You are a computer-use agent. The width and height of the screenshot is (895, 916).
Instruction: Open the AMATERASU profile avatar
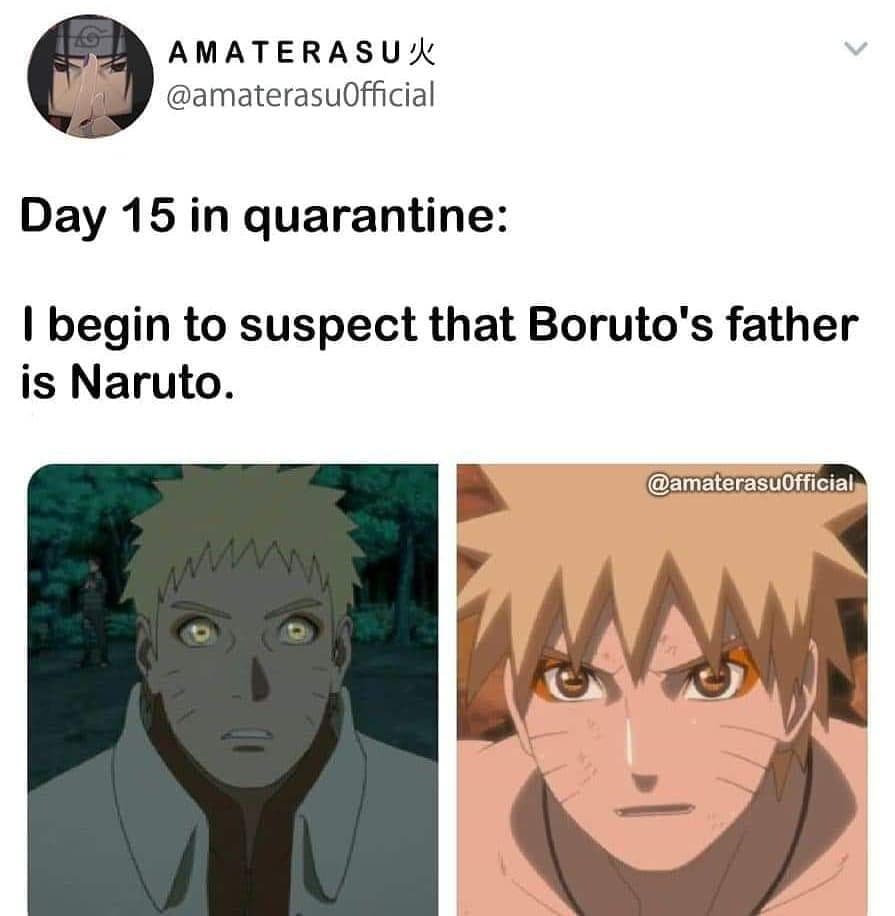pos(91,76)
